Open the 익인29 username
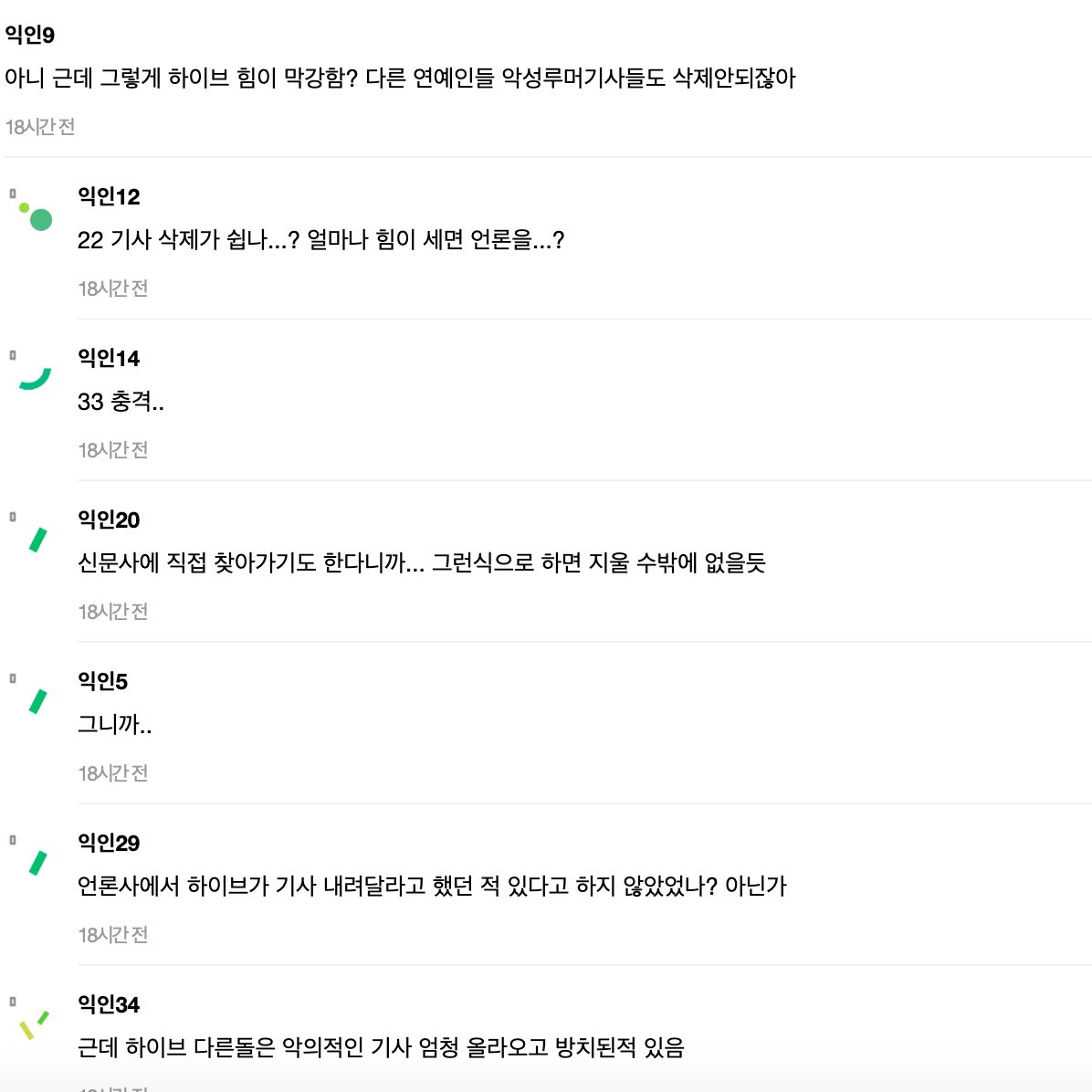Screen dimensions: 1092x1092 pyautogui.click(x=109, y=843)
